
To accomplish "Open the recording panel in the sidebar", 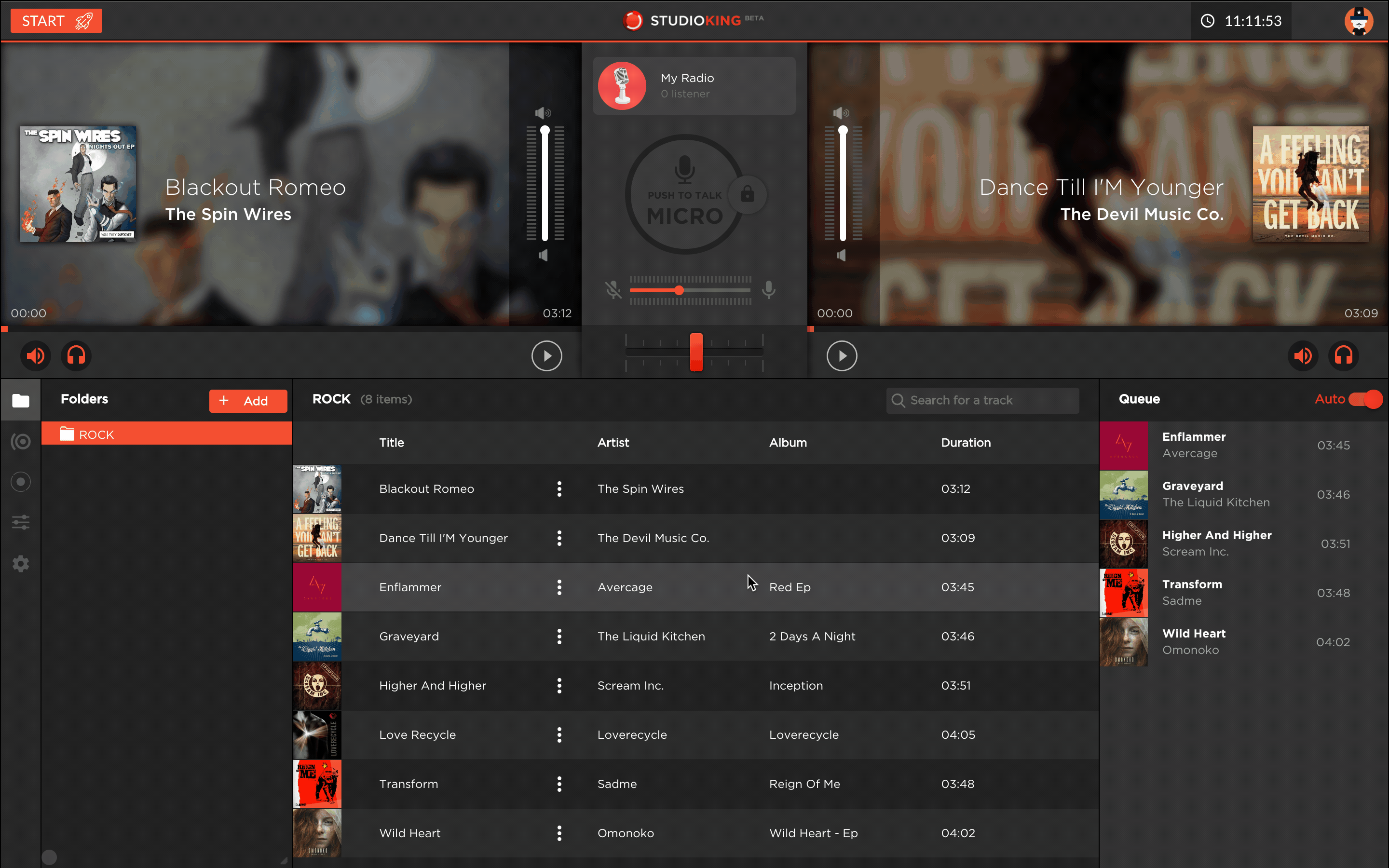I will [x=21, y=482].
